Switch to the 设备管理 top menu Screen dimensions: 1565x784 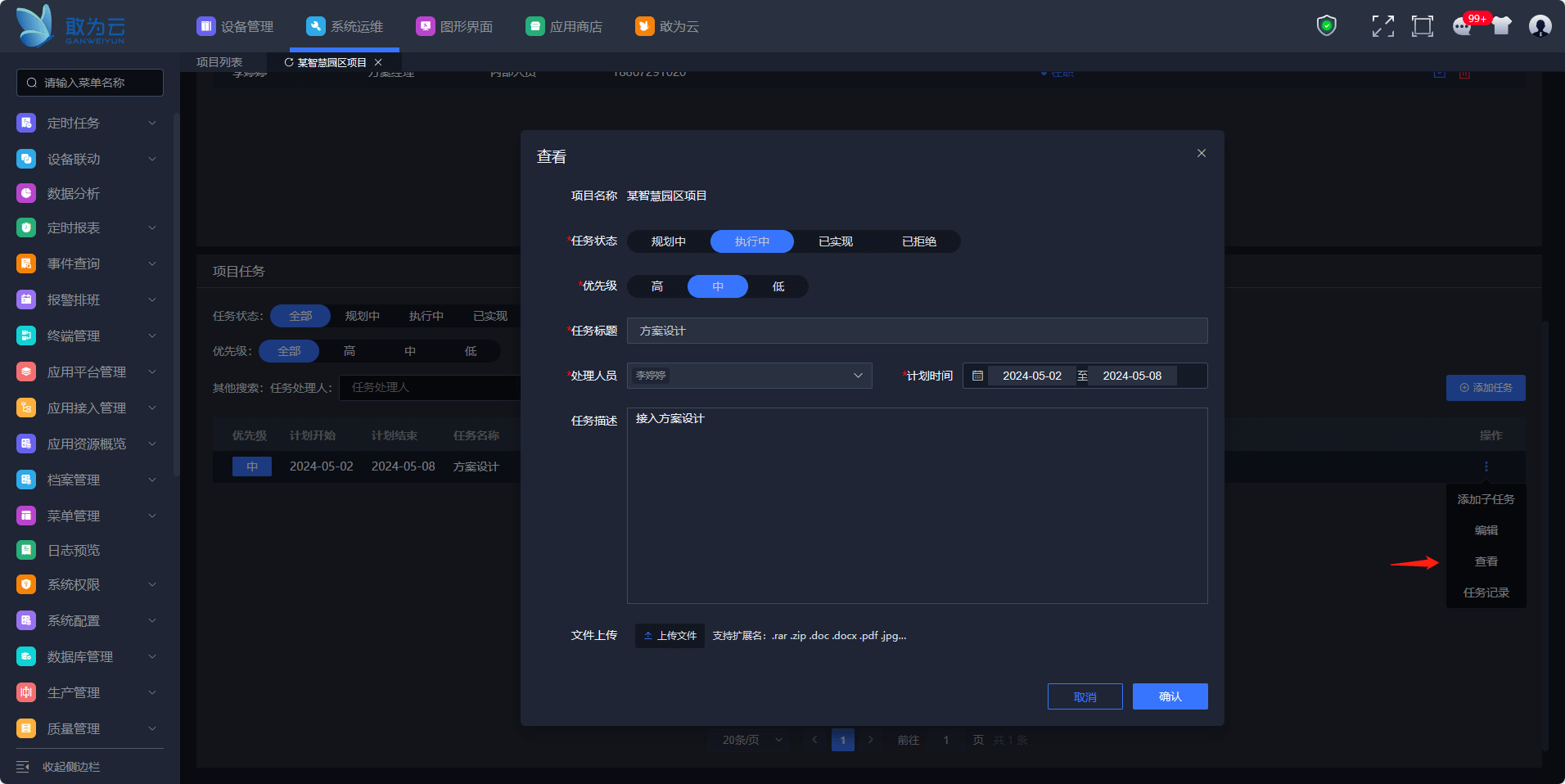point(236,26)
